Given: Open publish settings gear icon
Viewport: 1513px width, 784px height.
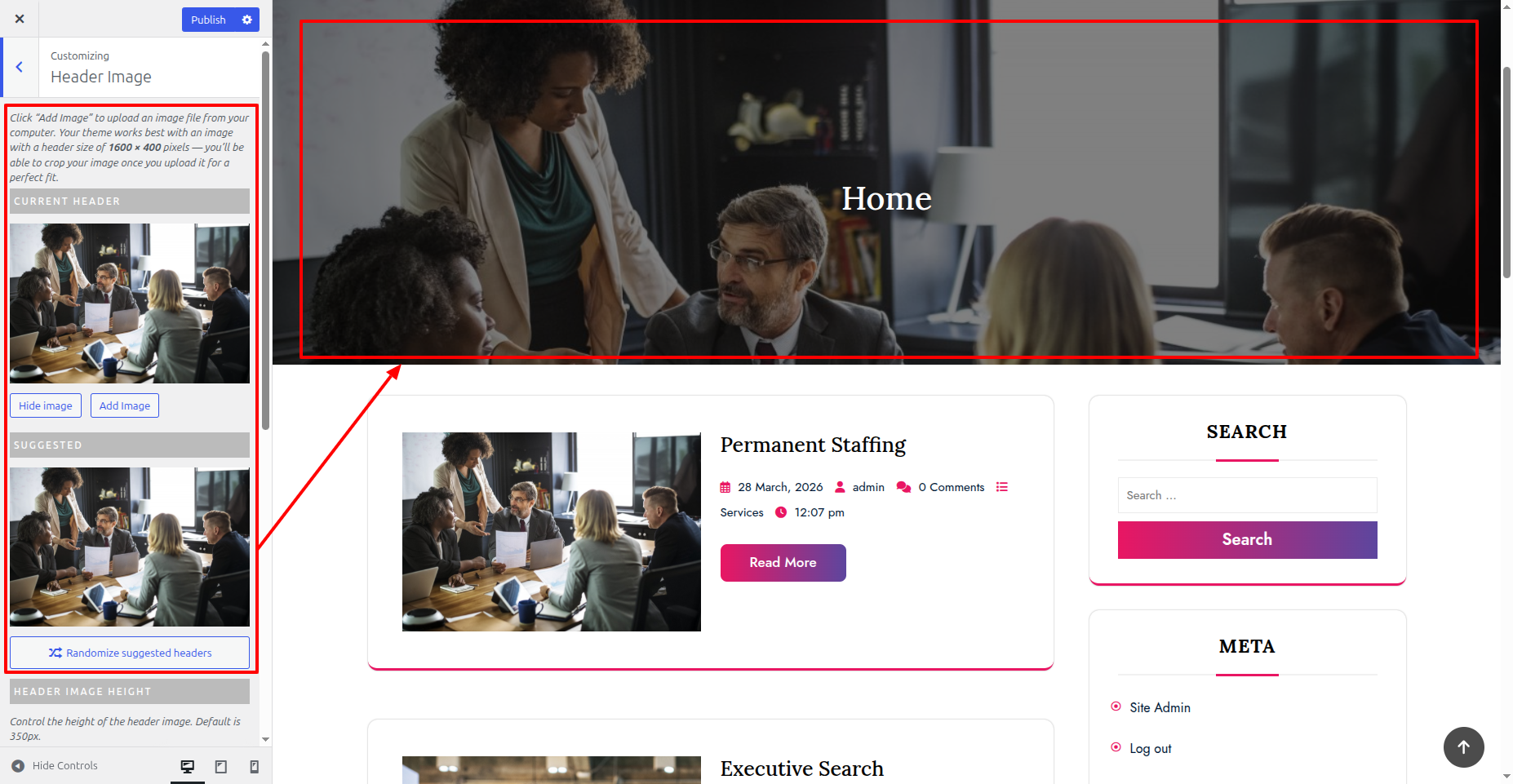Looking at the screenshot, I should click(247, 20).
